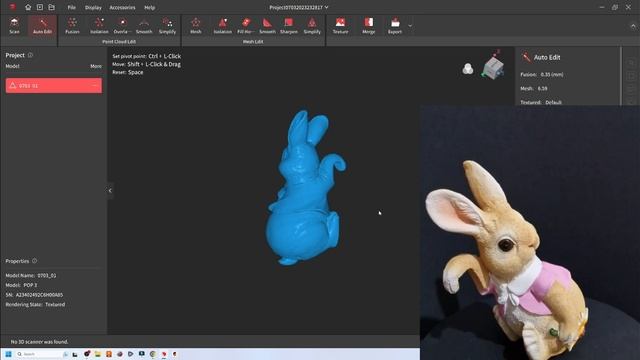
Task: Click the 3D orientation view cube
Action: coord(493,67)
